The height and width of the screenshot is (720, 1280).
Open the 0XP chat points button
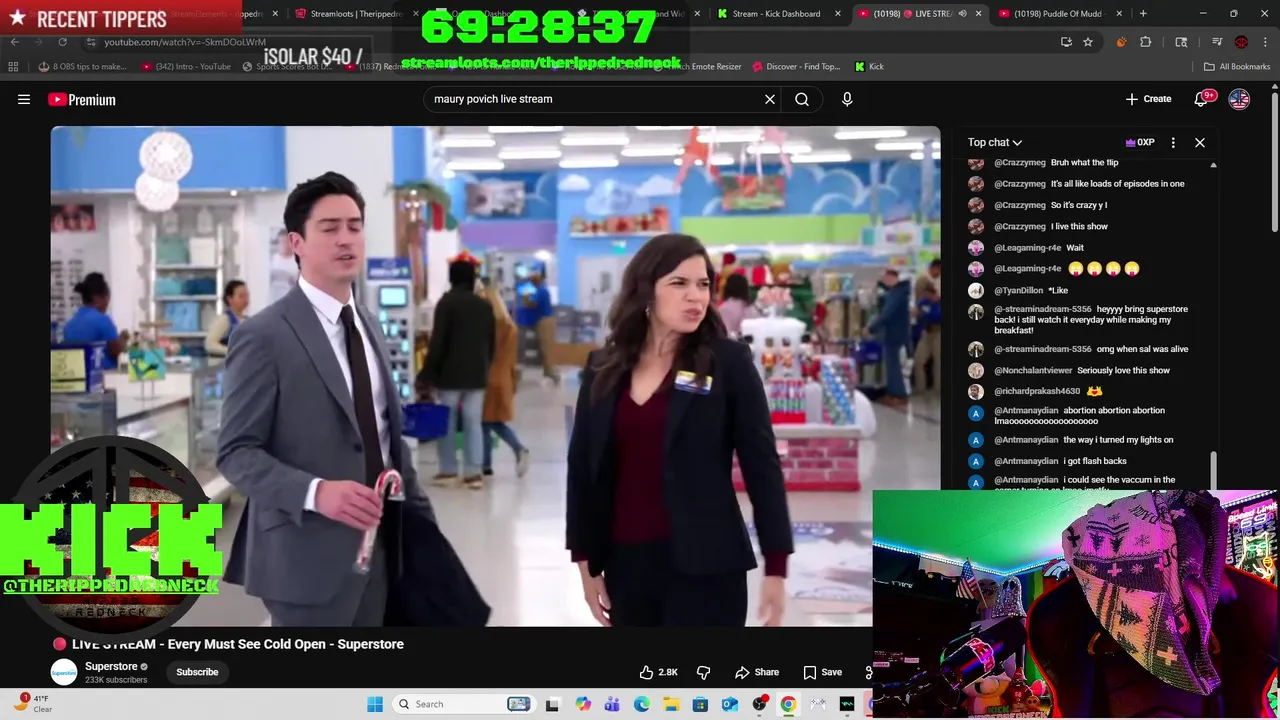(1140, 142)
